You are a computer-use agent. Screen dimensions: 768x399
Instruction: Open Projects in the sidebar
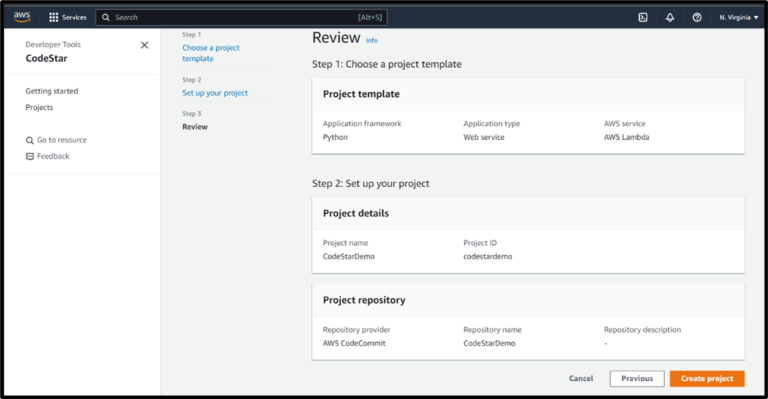(39, 107)
